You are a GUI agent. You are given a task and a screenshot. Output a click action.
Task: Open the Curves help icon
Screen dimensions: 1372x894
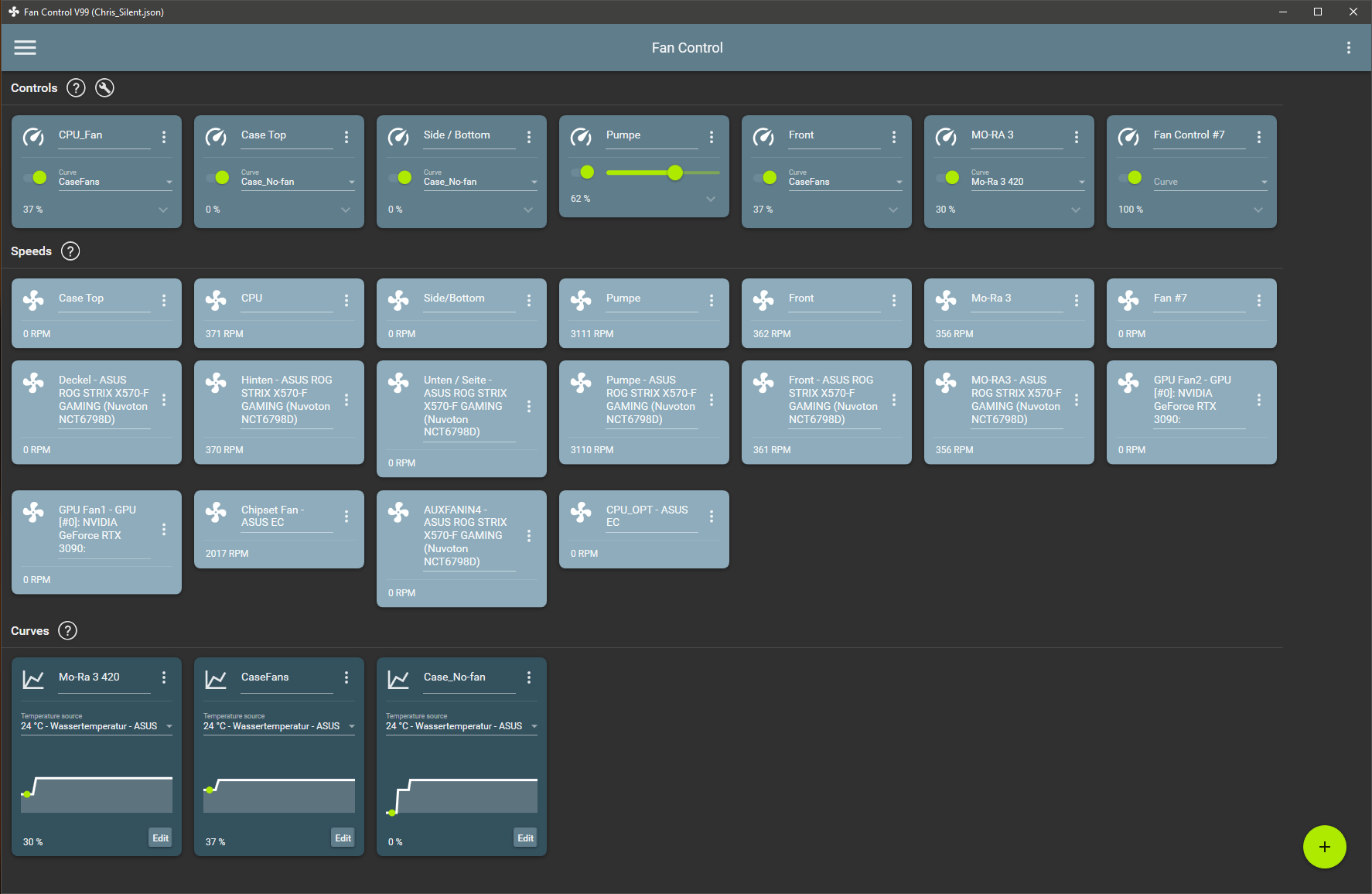(68, 631)
